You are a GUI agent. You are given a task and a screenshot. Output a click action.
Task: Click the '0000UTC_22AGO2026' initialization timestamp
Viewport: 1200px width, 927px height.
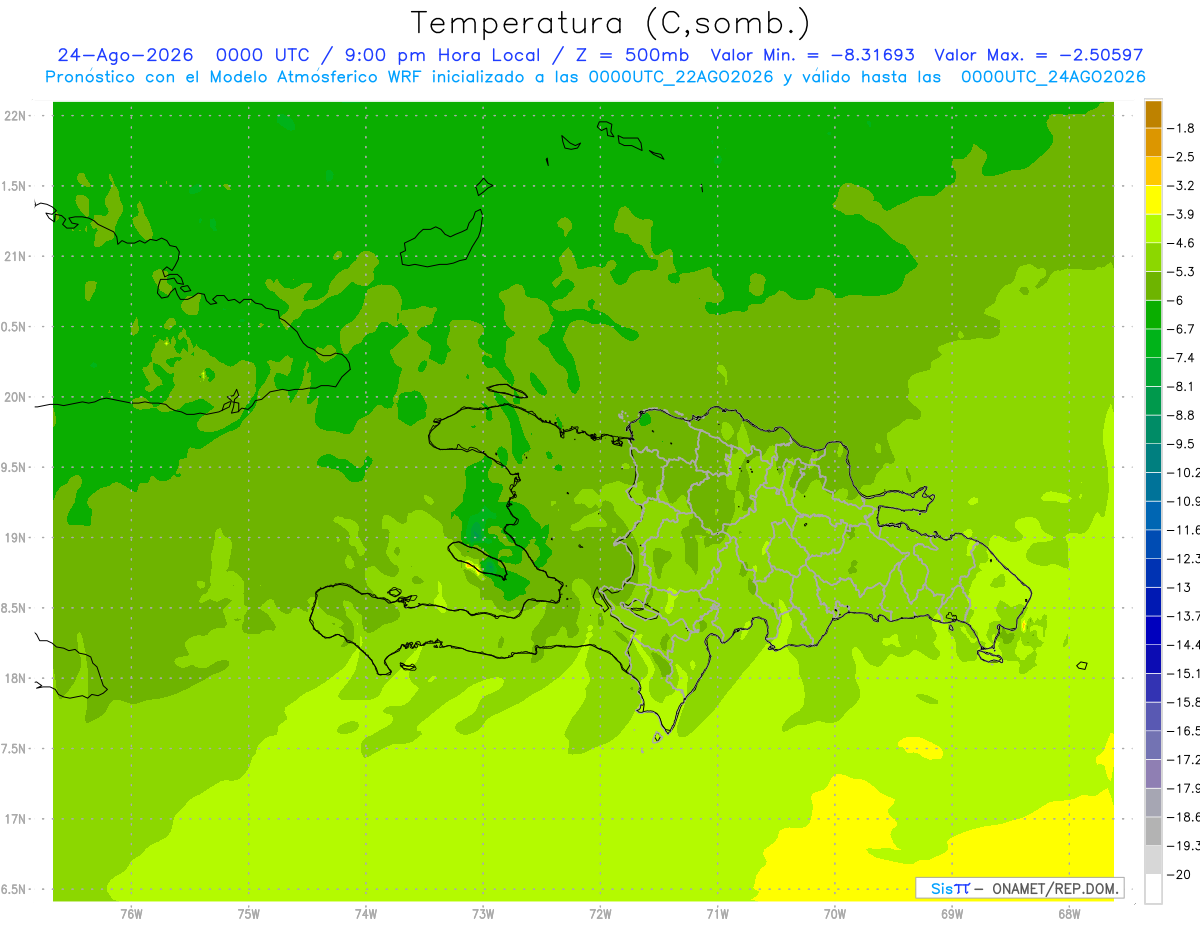click(681, 77)
